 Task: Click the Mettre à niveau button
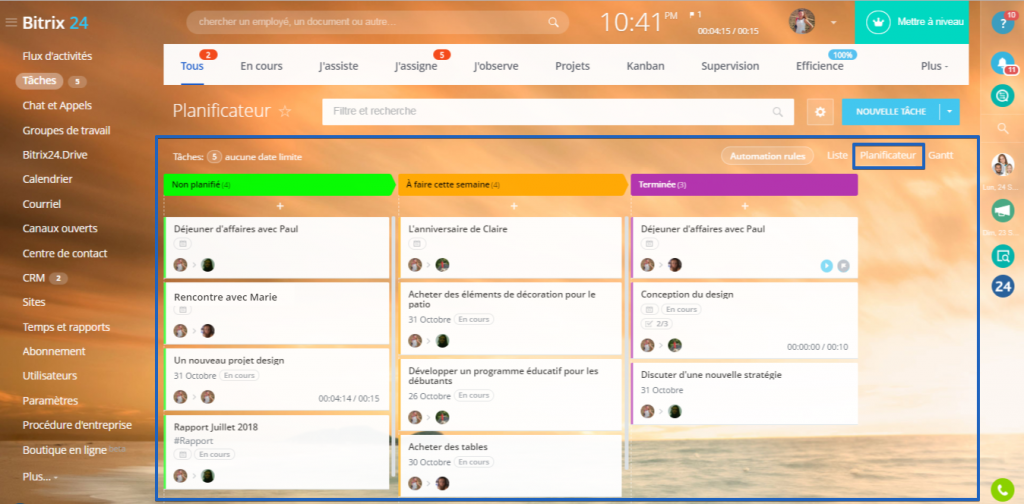point(911,22)
